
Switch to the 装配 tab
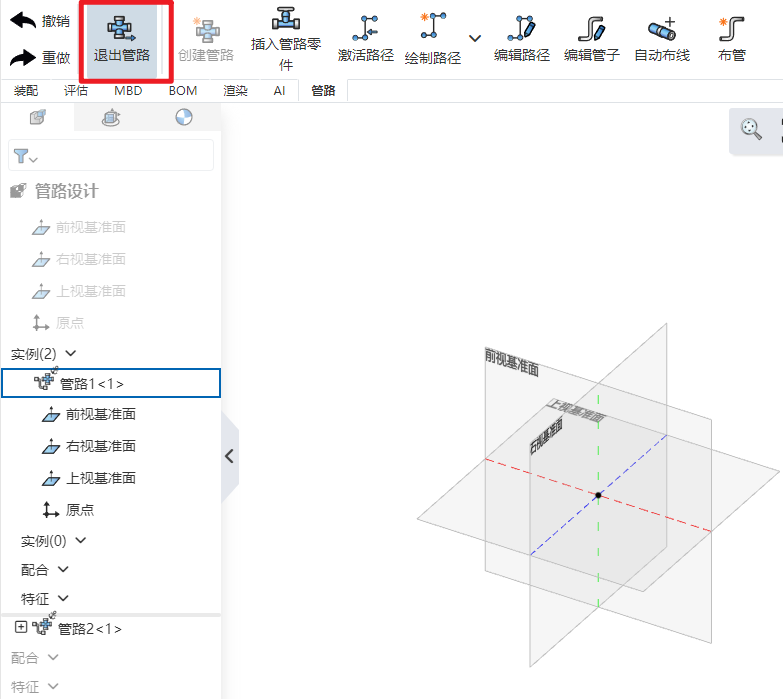[26, 91]
